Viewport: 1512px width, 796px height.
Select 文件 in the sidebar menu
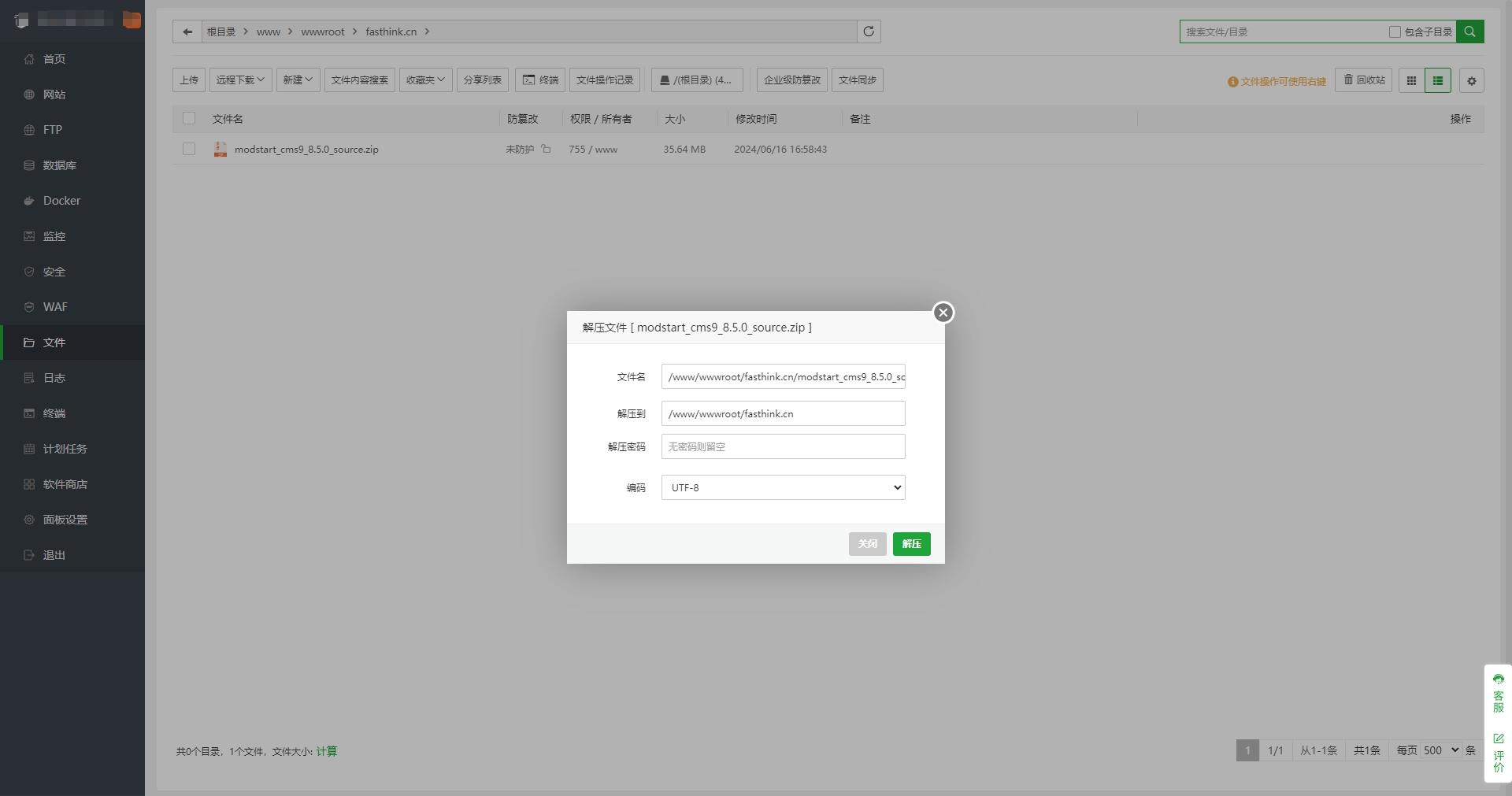[x=72, y=342]
